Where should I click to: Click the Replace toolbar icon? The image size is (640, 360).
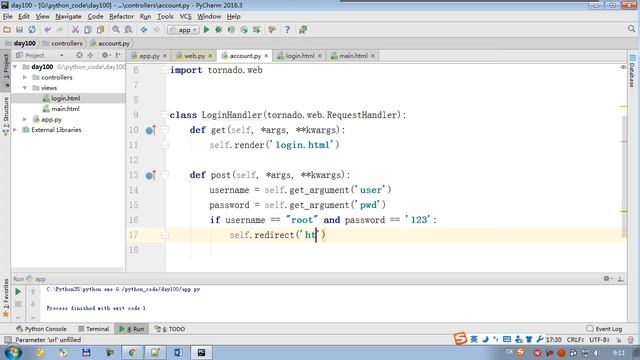pos(128,30)
